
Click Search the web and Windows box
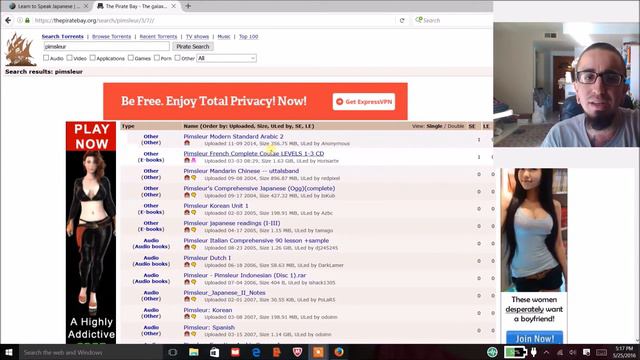[x=91, y=352]
